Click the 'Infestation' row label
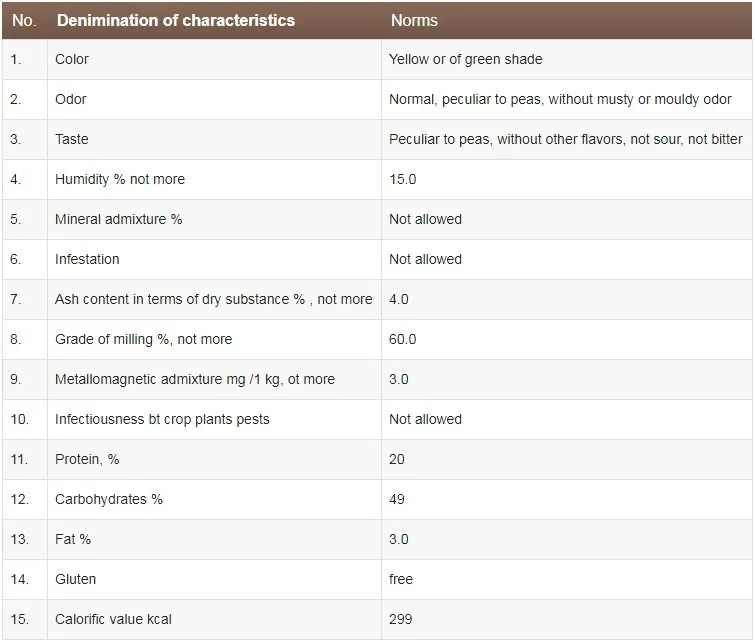755x643 pixels. [87, 259]
